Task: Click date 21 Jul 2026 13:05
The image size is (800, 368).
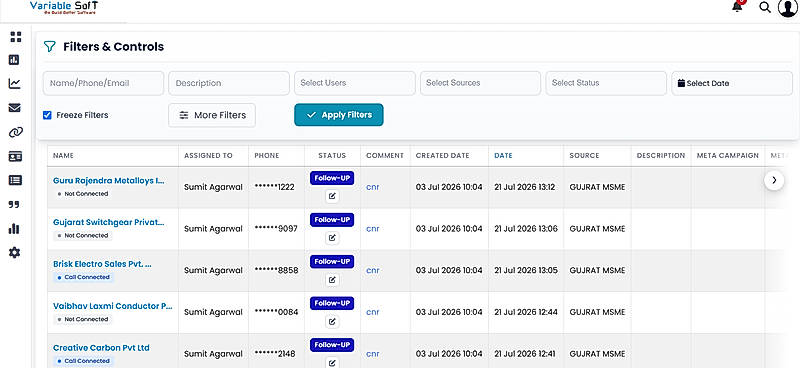Action: tap(526, 271)
